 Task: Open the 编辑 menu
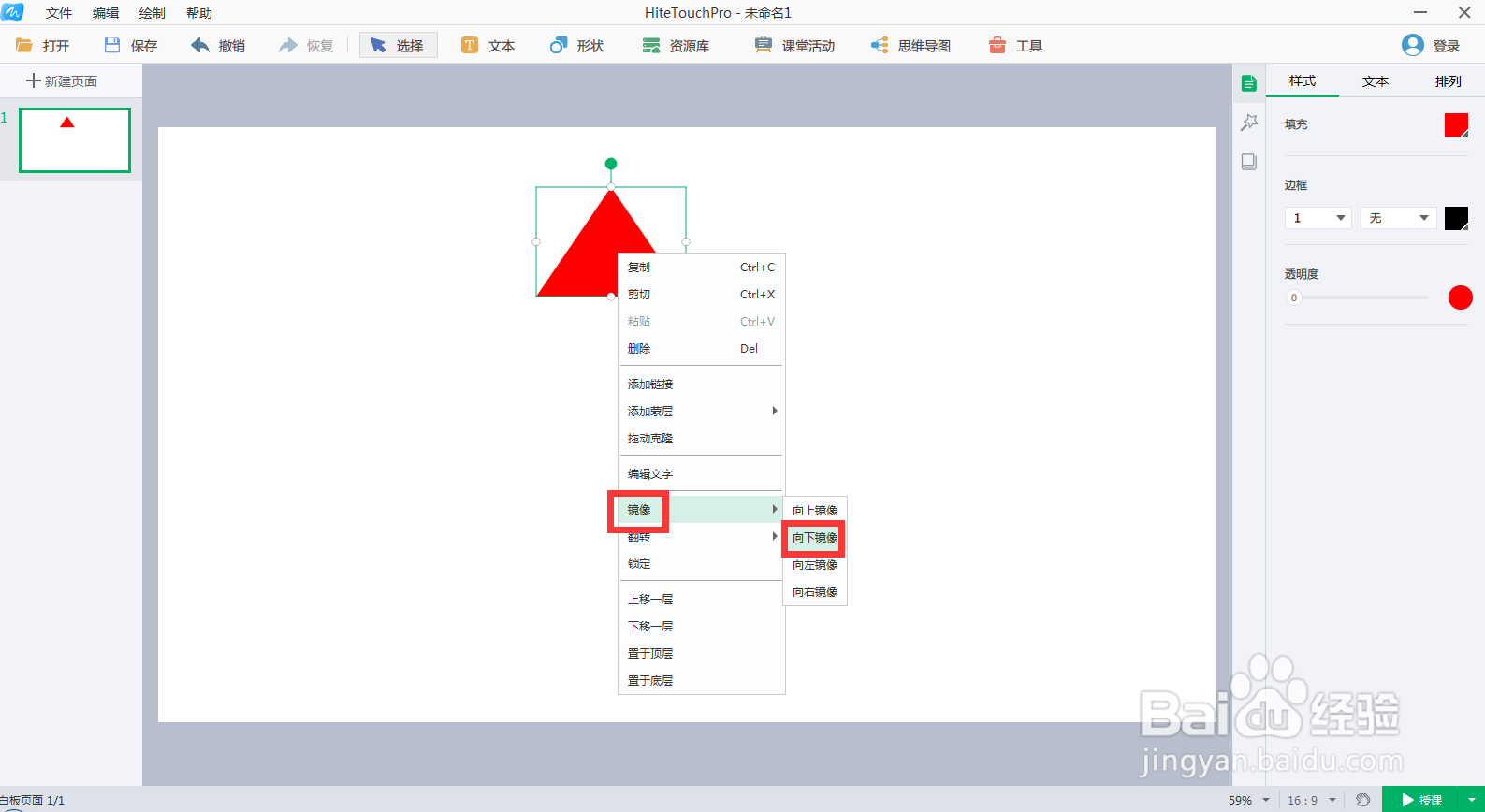(106, 13)
